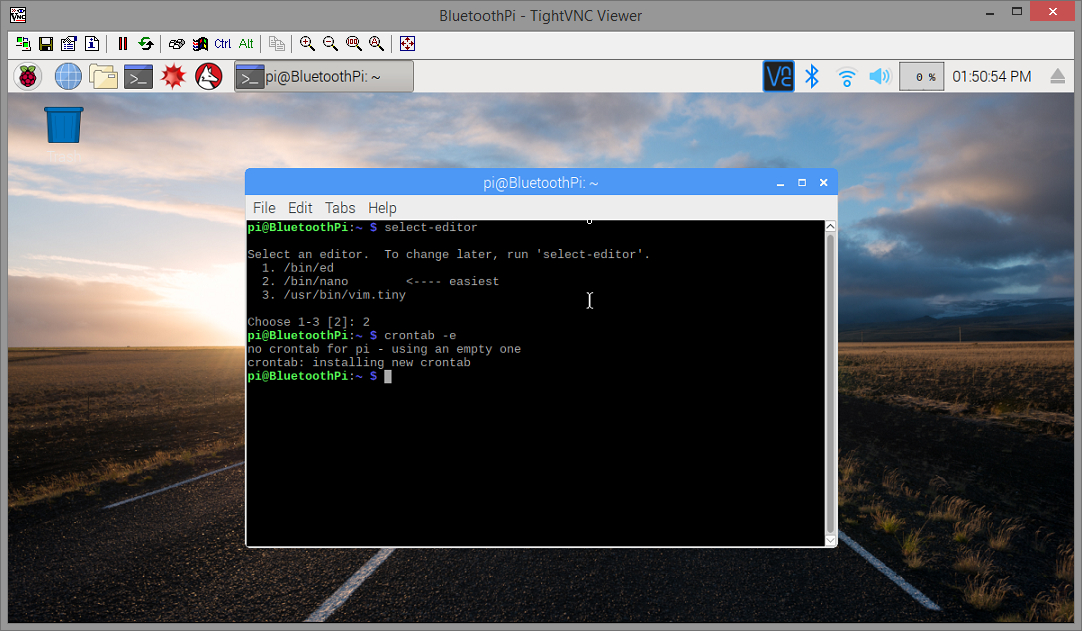Open Mathematica red star icon
This screenshot has width=1082, height=631.
pyautogui.click(x=173, y=77)
